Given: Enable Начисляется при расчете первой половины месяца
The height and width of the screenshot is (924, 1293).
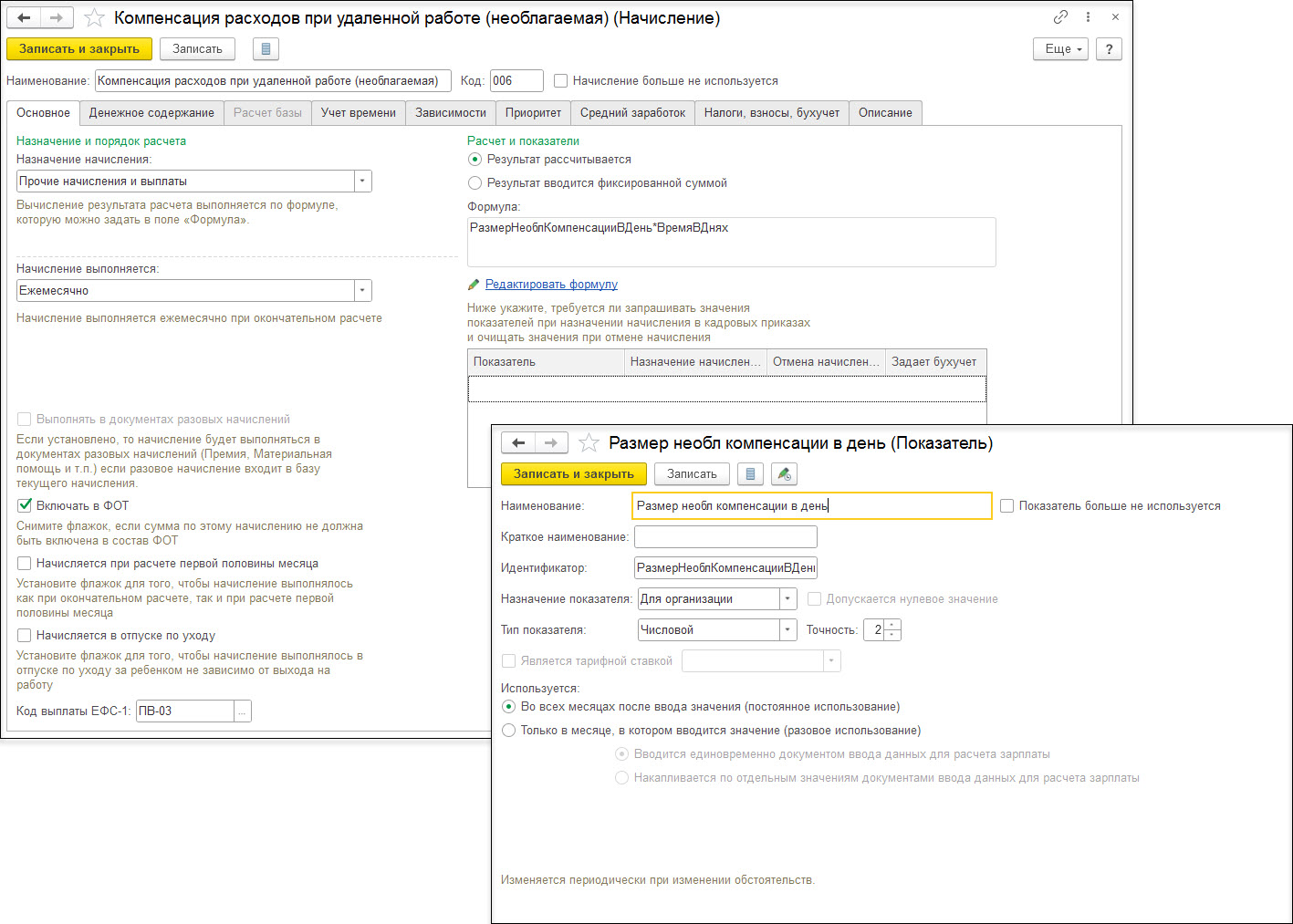Looking at the screenshot, I should pos(25,564).
